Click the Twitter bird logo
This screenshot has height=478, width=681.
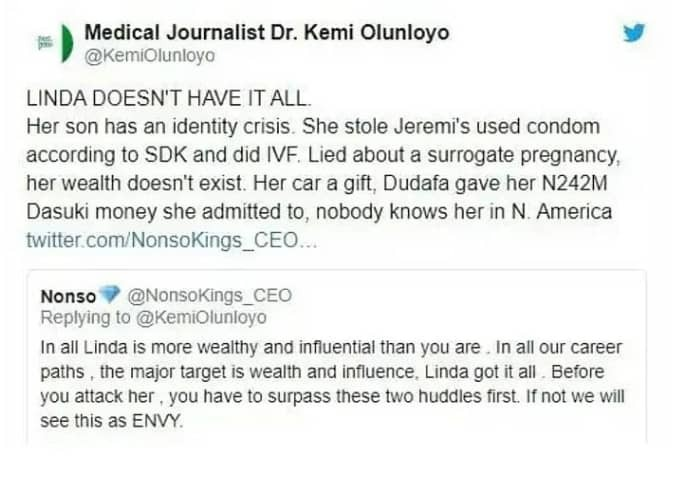634,32
